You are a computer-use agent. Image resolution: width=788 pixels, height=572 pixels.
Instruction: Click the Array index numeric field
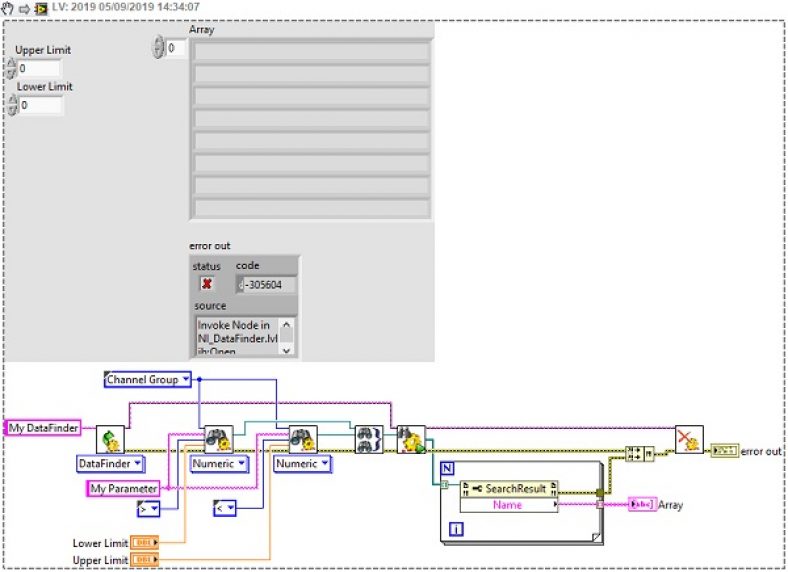(x=176, y=48)
